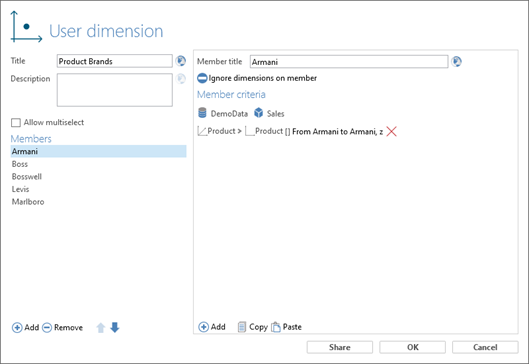The image size is (529, 364).
Task: Click into Member title field
Action: click(x=349, y=62)
